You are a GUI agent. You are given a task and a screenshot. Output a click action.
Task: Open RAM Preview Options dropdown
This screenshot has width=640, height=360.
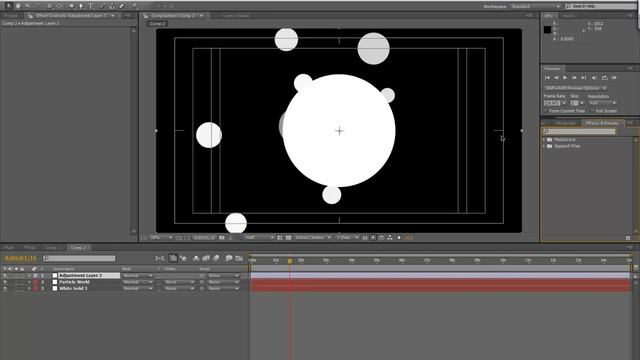pyautogui.click(x=575, y=88)
